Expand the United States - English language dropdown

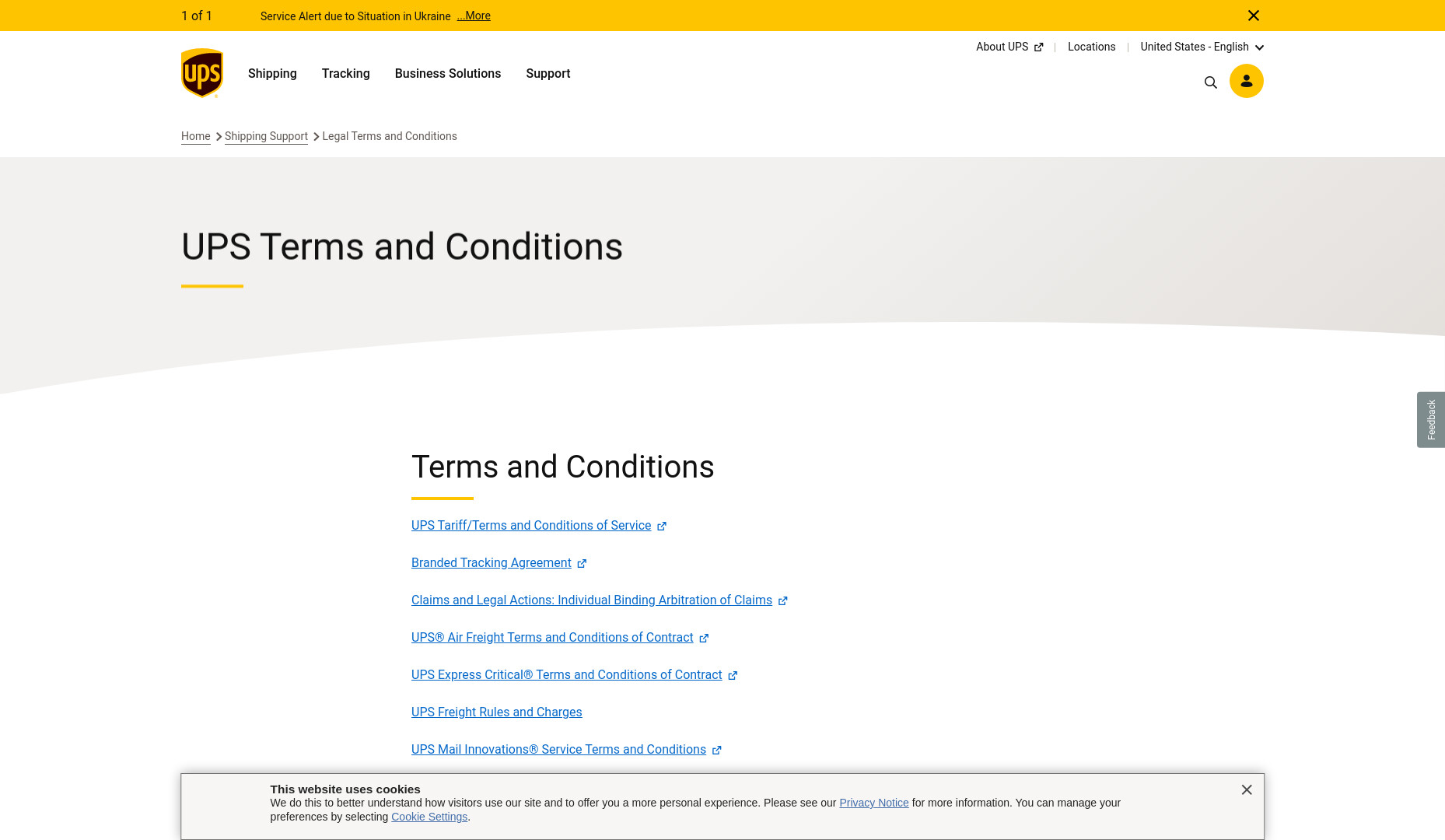pyautogui.click(x=1202, y=47)
